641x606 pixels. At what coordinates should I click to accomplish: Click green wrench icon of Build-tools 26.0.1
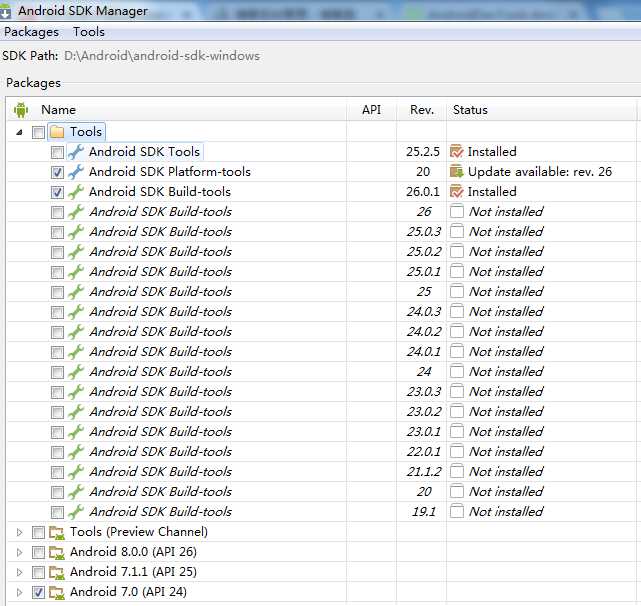76,192
